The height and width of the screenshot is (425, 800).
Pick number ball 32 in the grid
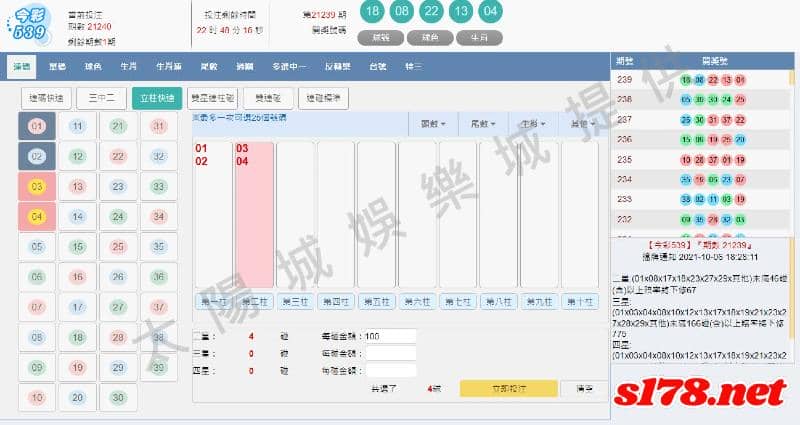click(x=159, y=156)
